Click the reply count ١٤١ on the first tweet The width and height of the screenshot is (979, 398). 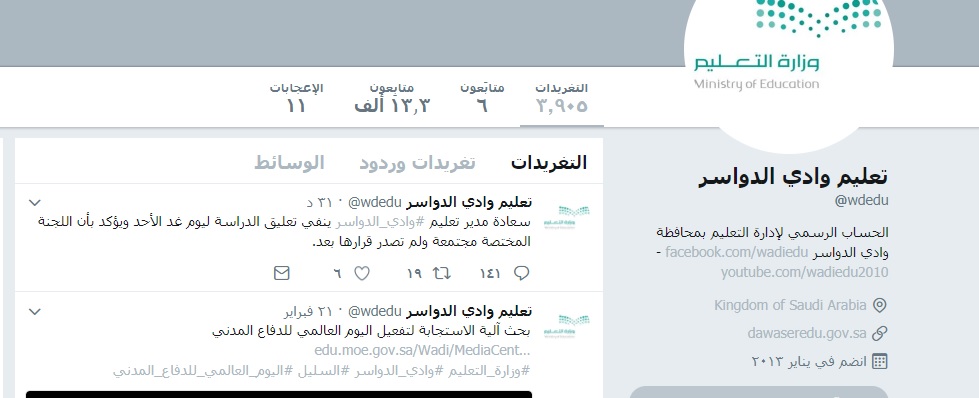pyautogui.click(x=490, y=274)
